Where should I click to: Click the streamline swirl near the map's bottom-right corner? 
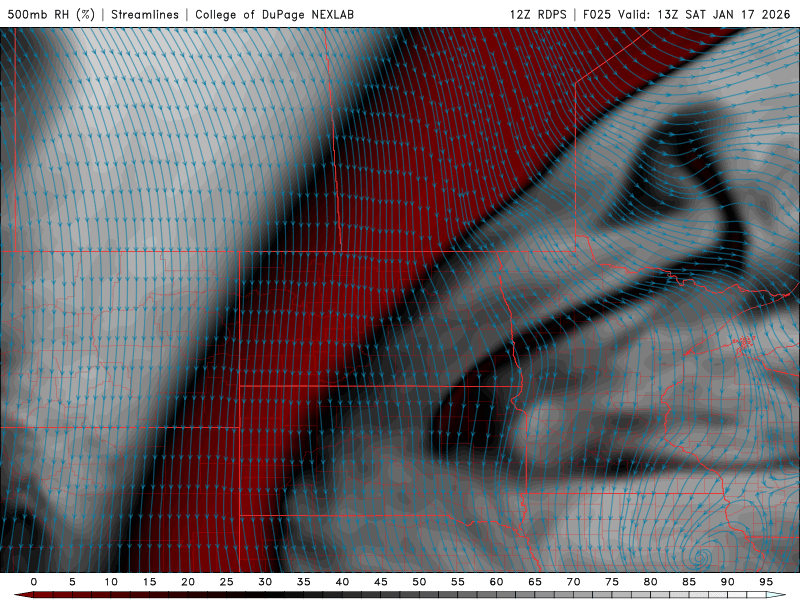pyautogui.click(x=702, y=556)
